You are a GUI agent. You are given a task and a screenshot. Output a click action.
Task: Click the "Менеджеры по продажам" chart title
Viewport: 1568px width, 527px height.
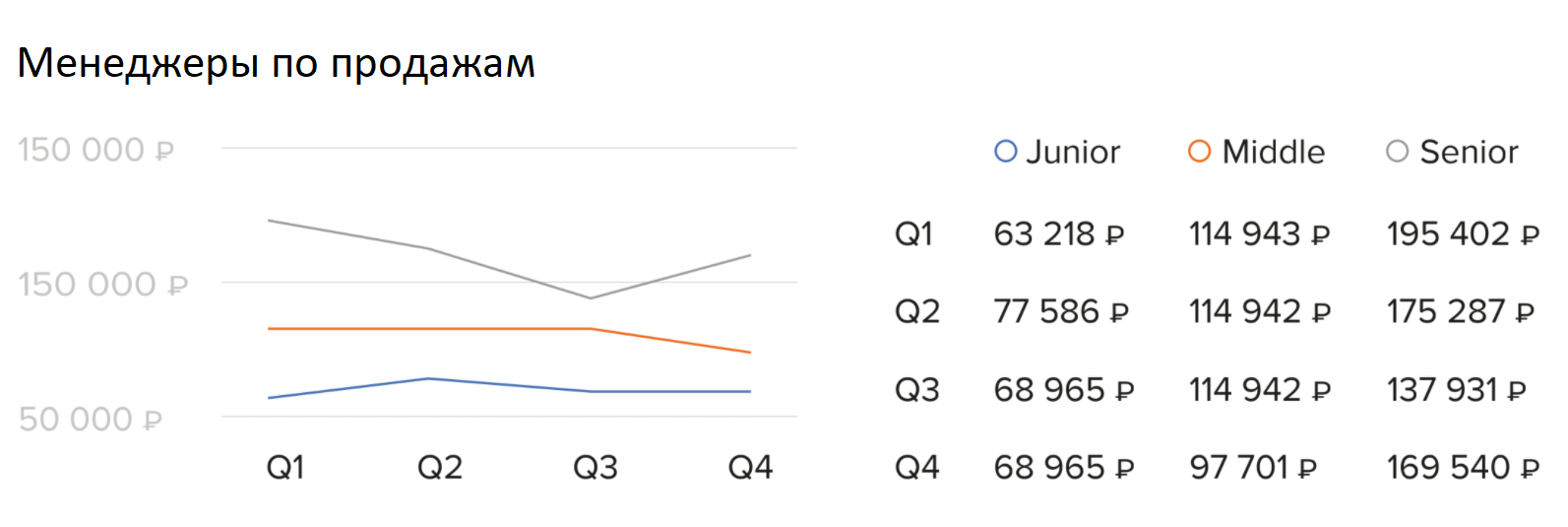(277, 63)
